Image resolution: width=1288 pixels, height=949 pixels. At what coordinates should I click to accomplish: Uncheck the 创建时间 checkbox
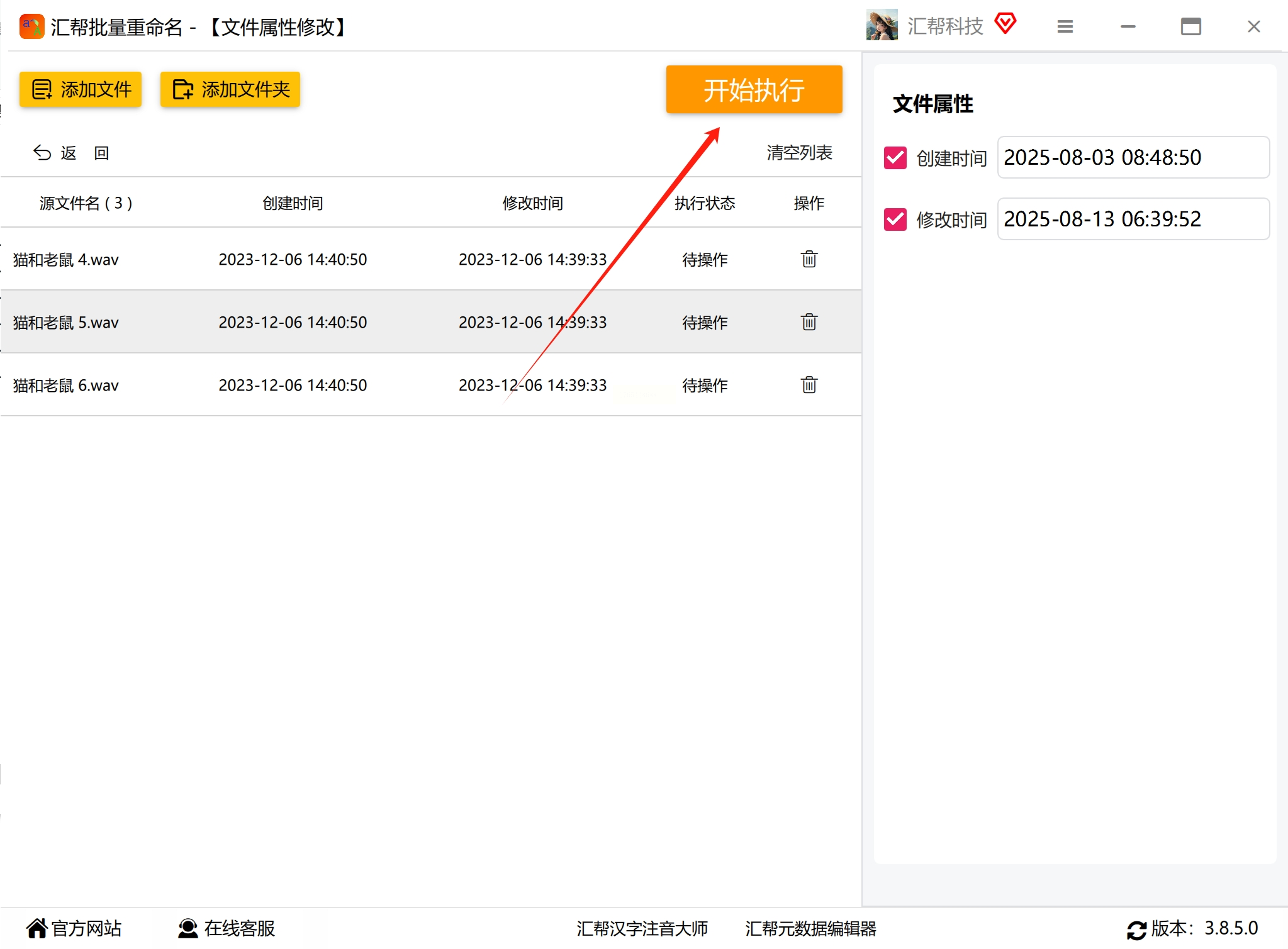pyautogui.click(x=895, y=158)
